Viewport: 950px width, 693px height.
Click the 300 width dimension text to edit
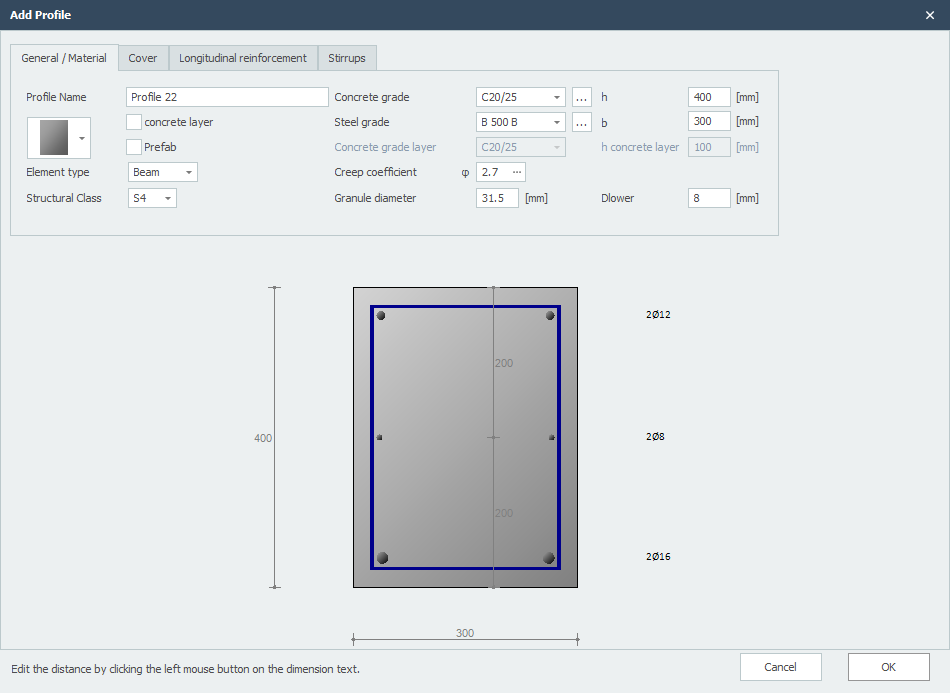tap(464, 633)
